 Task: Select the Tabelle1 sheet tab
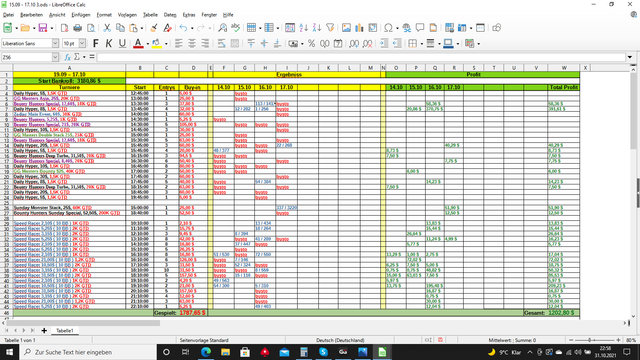64,331
